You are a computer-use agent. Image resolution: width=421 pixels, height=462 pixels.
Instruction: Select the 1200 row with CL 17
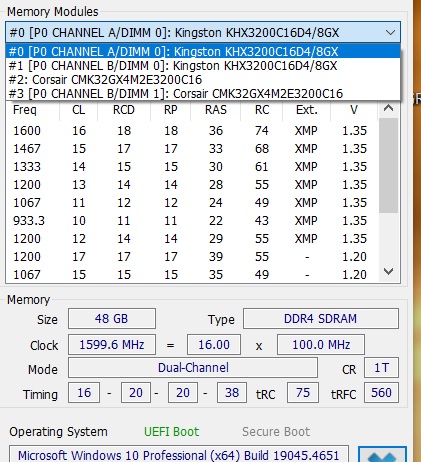[x=192, y=257]
